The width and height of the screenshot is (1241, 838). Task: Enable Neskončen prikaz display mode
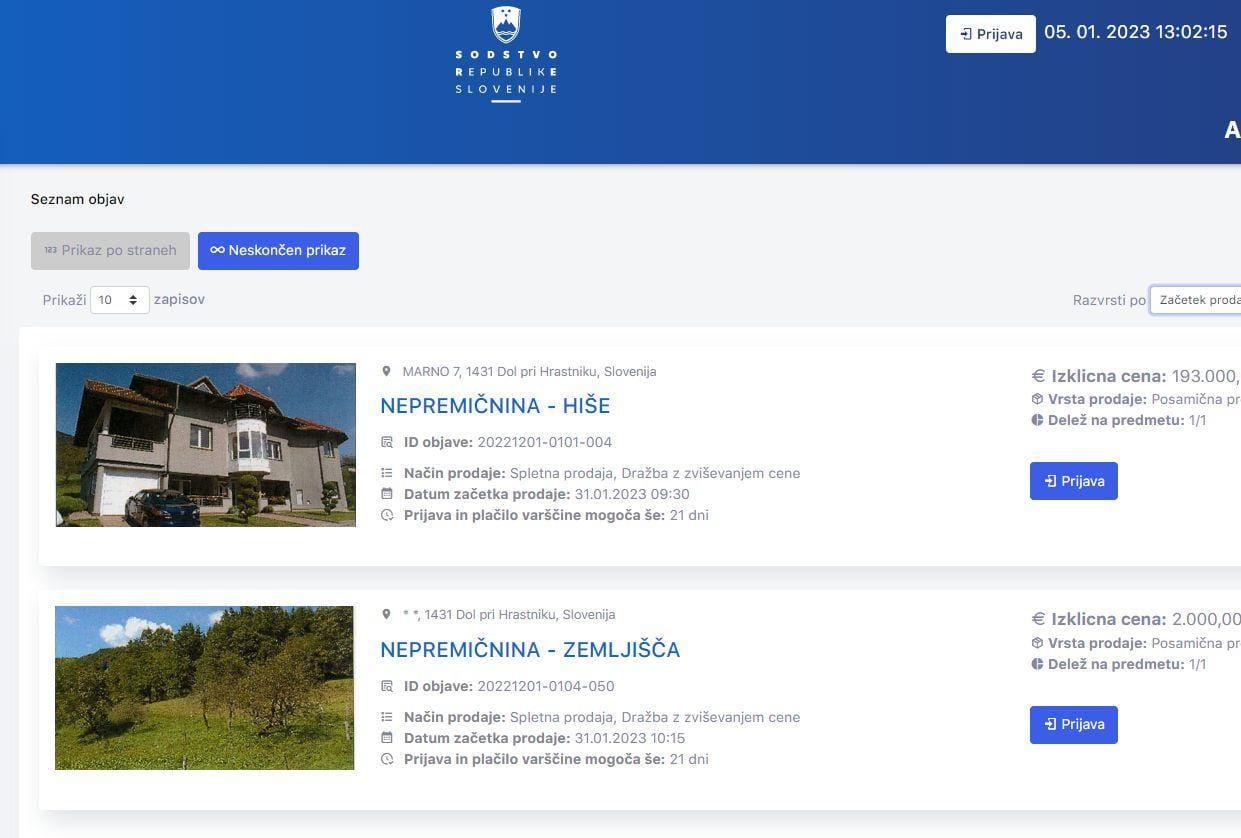(278, 250)
